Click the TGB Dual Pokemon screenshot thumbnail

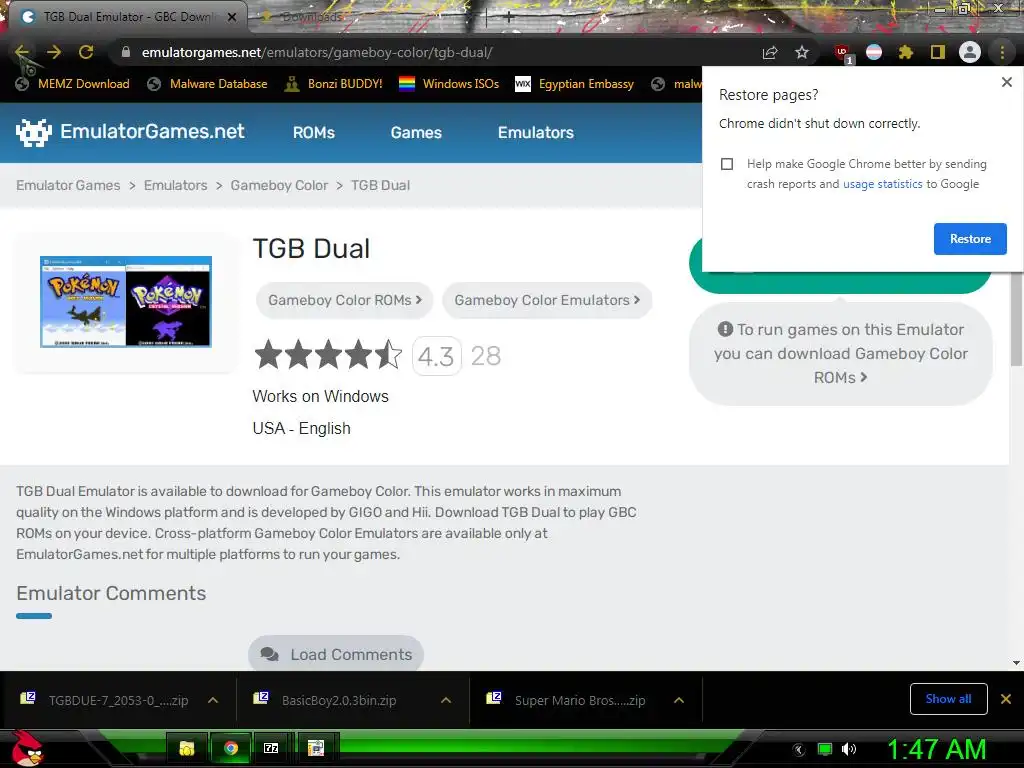126,302
